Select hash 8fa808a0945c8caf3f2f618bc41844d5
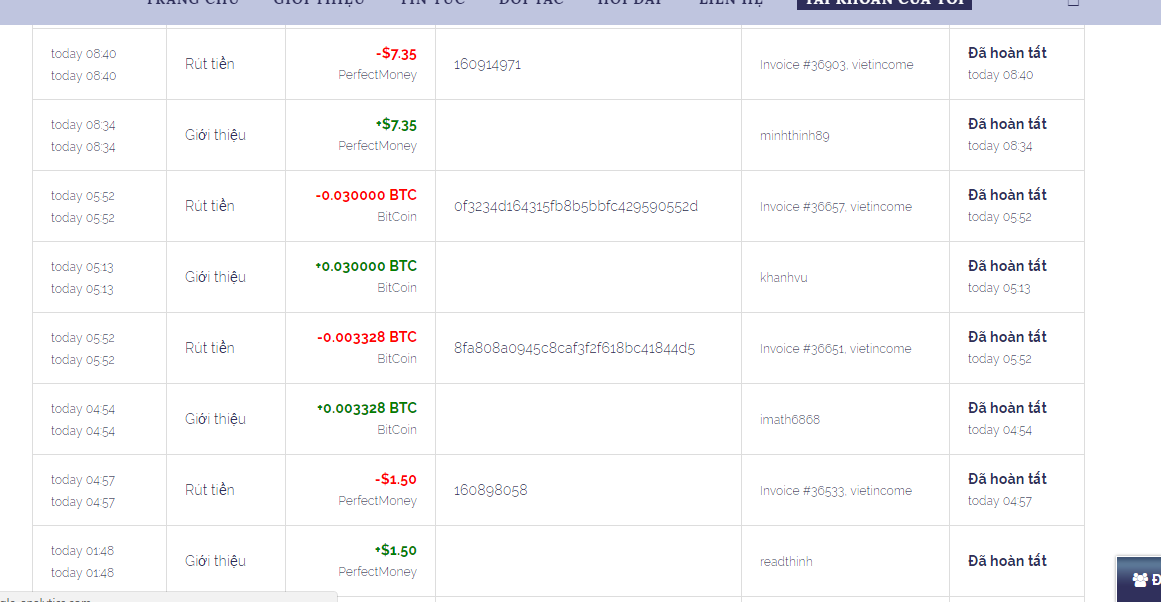1161x602 pixels. click(x=575, y=348)
